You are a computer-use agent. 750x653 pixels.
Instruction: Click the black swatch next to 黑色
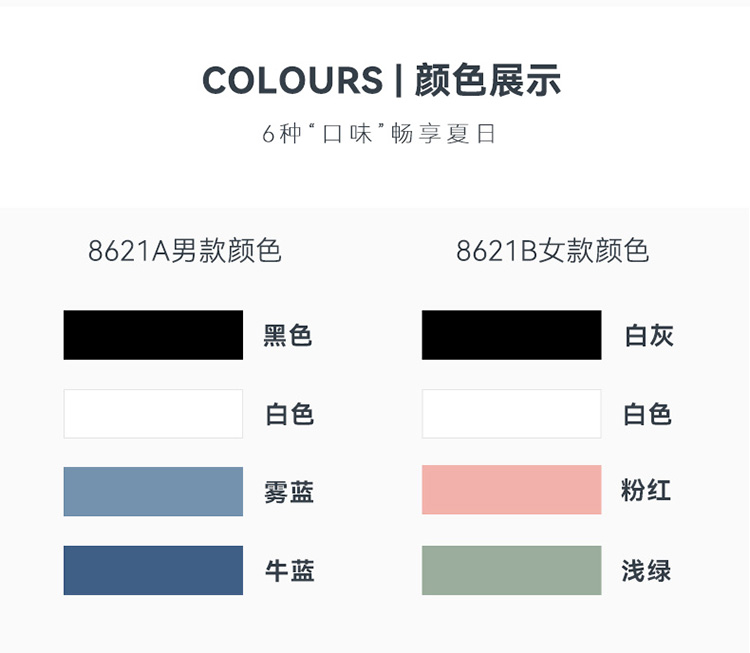(x=153, y=335)
